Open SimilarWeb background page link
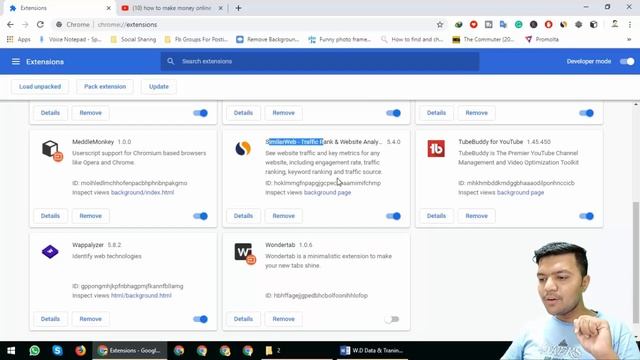Viewport: 640px width, 360px height. tap(327, 192)
